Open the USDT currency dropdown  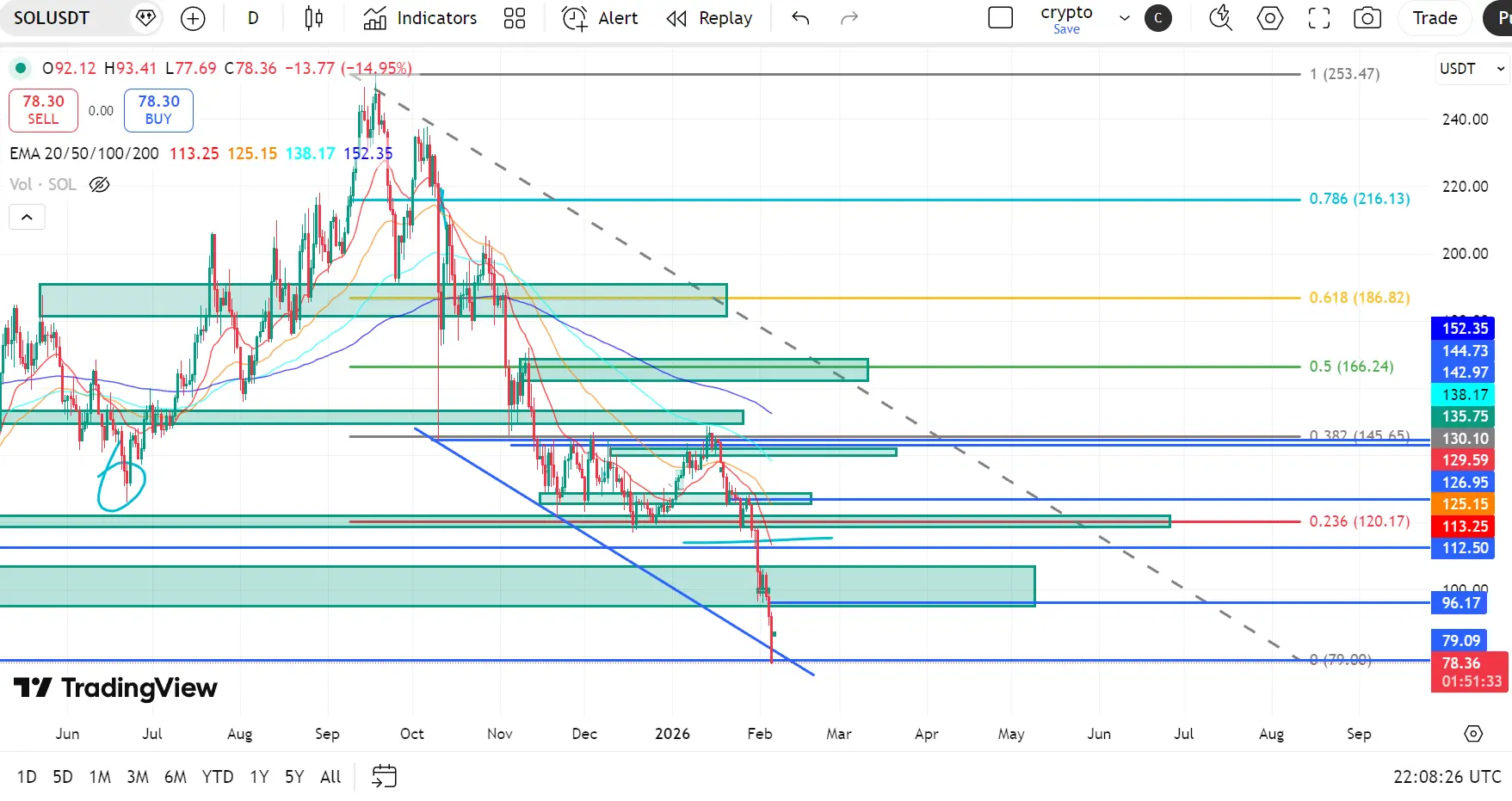[x=1472, y=69]
